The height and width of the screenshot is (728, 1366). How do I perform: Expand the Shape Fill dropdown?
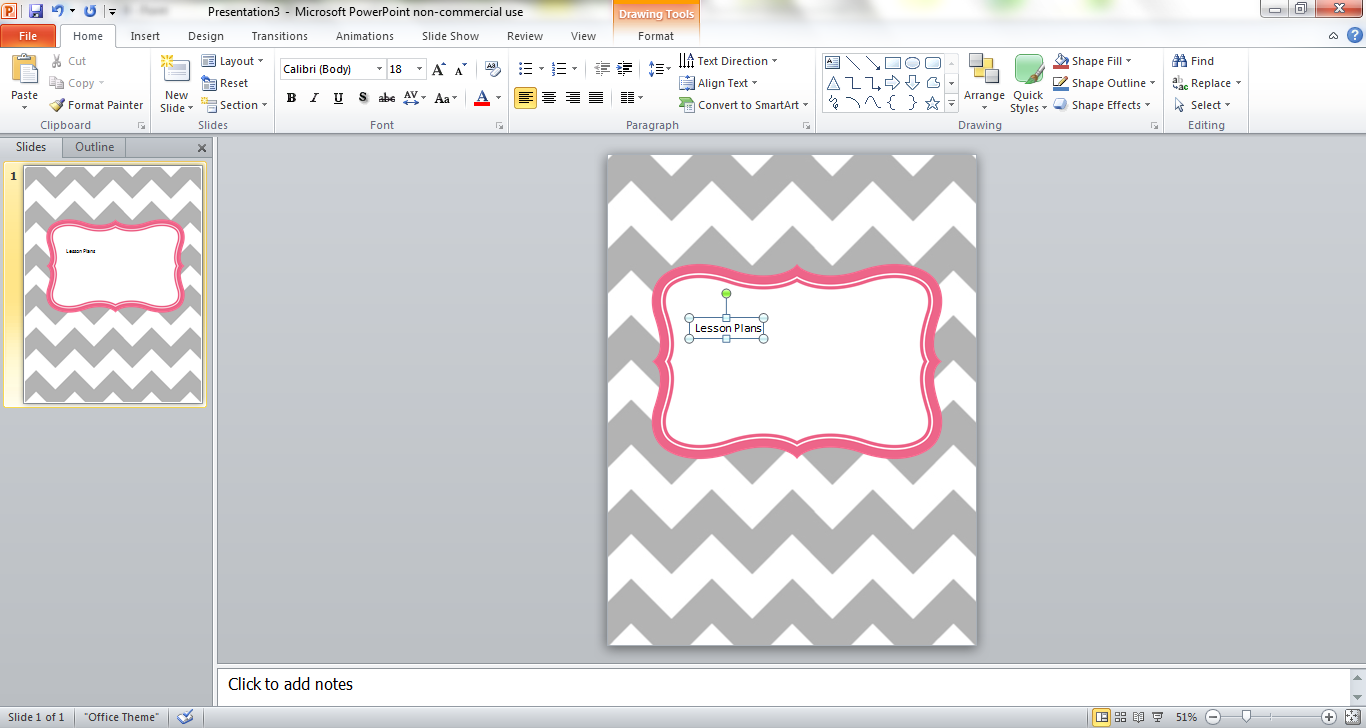tap(1129, 61)
